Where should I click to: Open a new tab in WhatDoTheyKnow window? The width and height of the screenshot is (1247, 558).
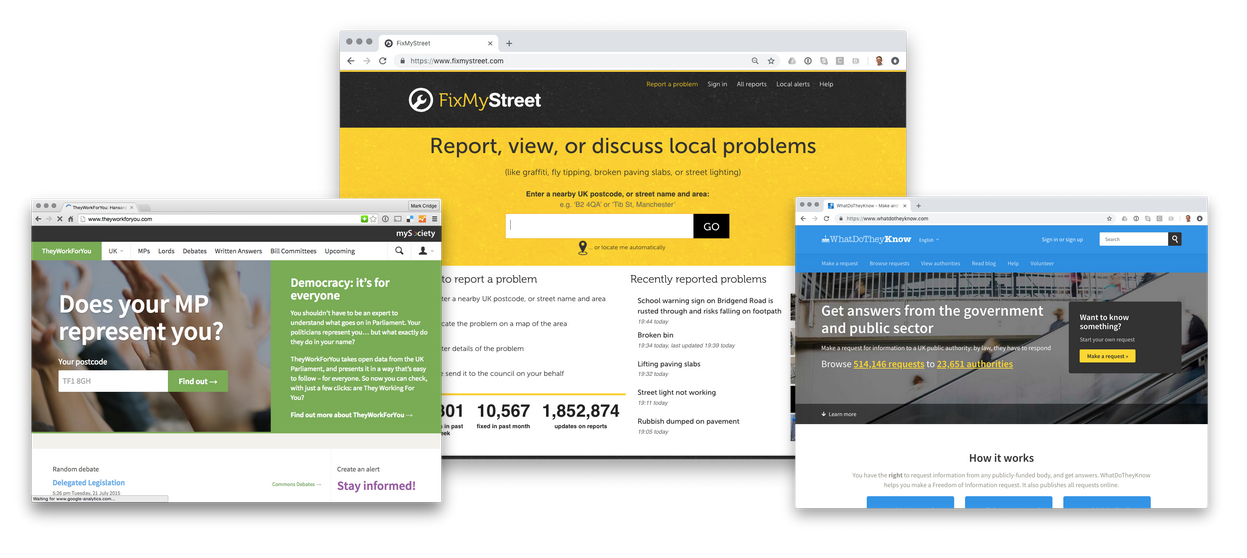point(918,206)
